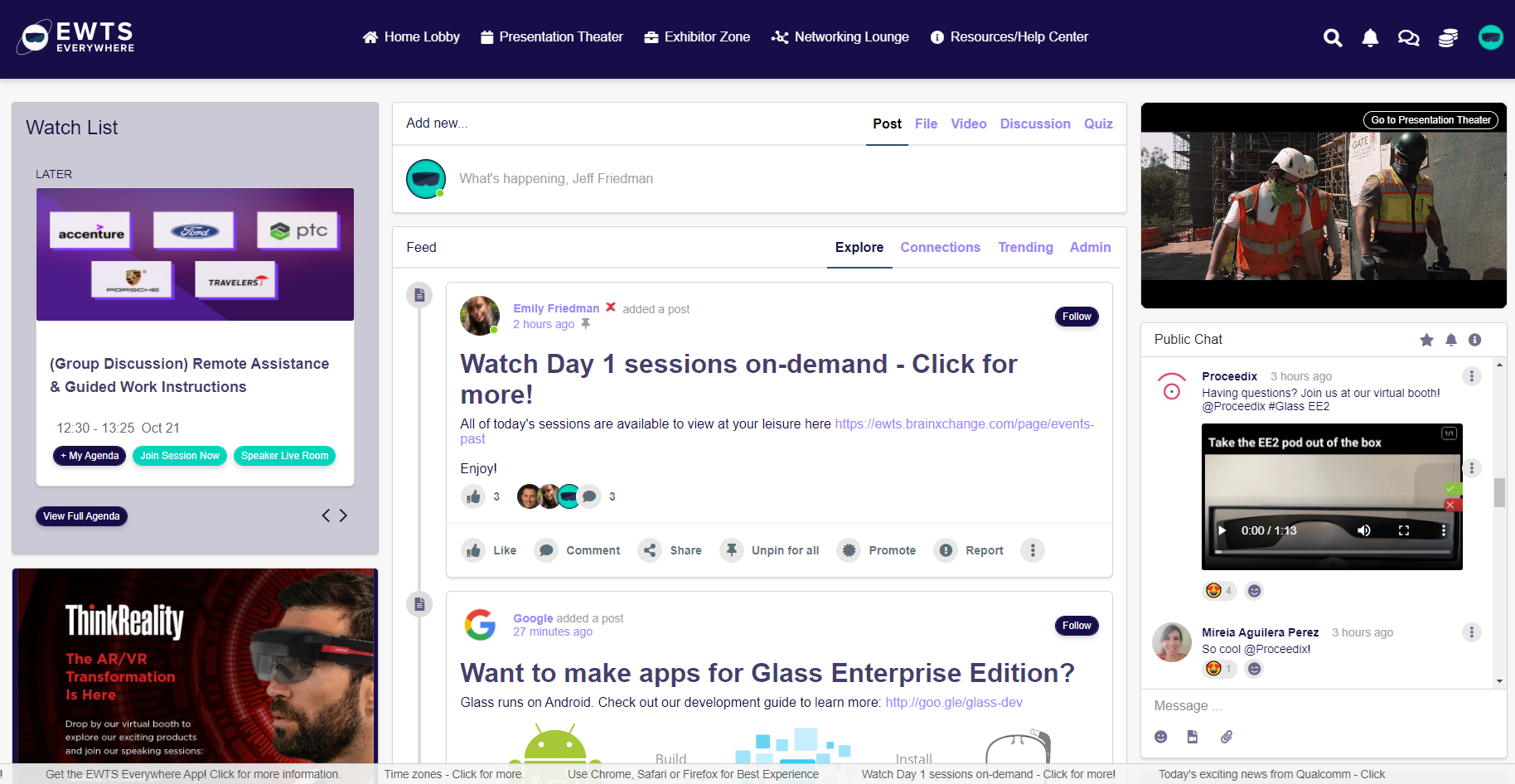This screenshot has height=784, width=1515.
Task: Open Public Chat info icon
Action: pyautogui.click(x=1474, y=340)
